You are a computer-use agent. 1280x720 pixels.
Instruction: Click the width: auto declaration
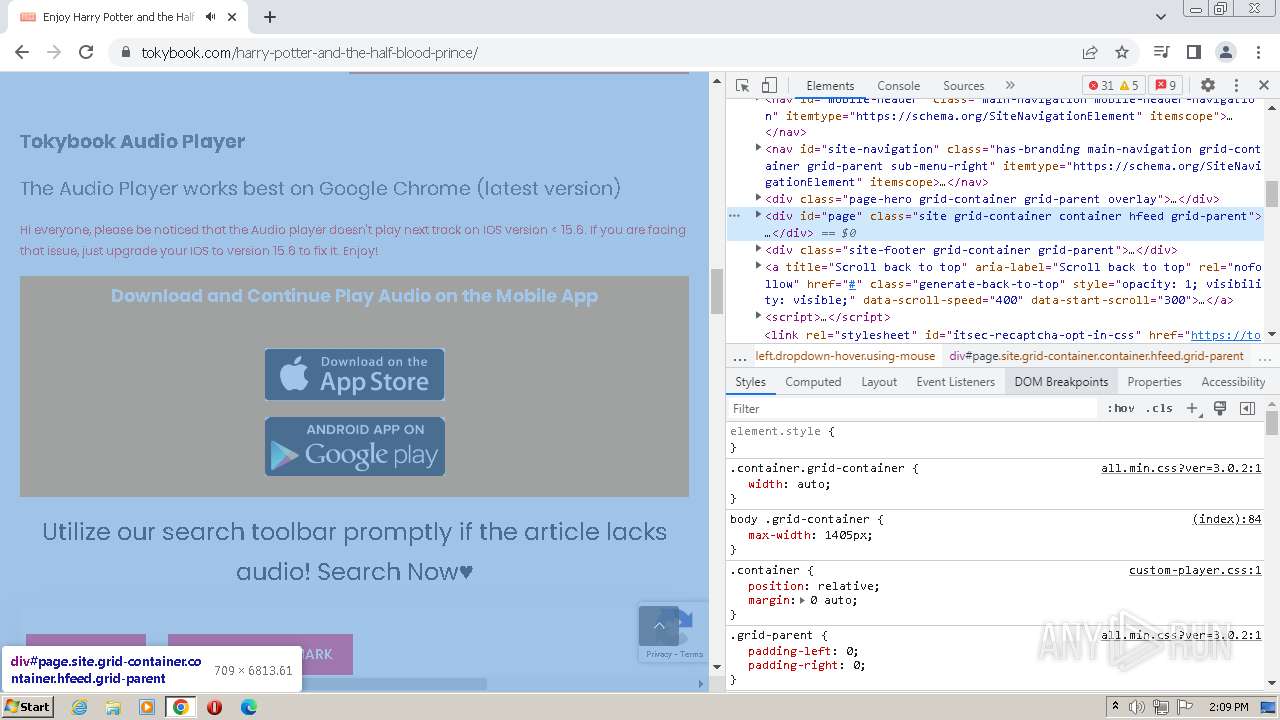coord(789,484)
